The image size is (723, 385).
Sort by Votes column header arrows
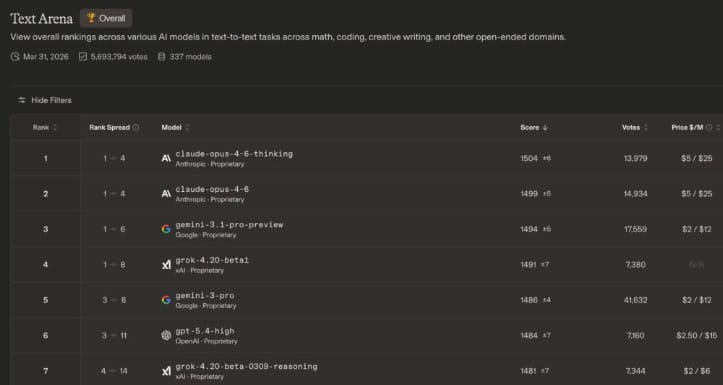[646, 127]
